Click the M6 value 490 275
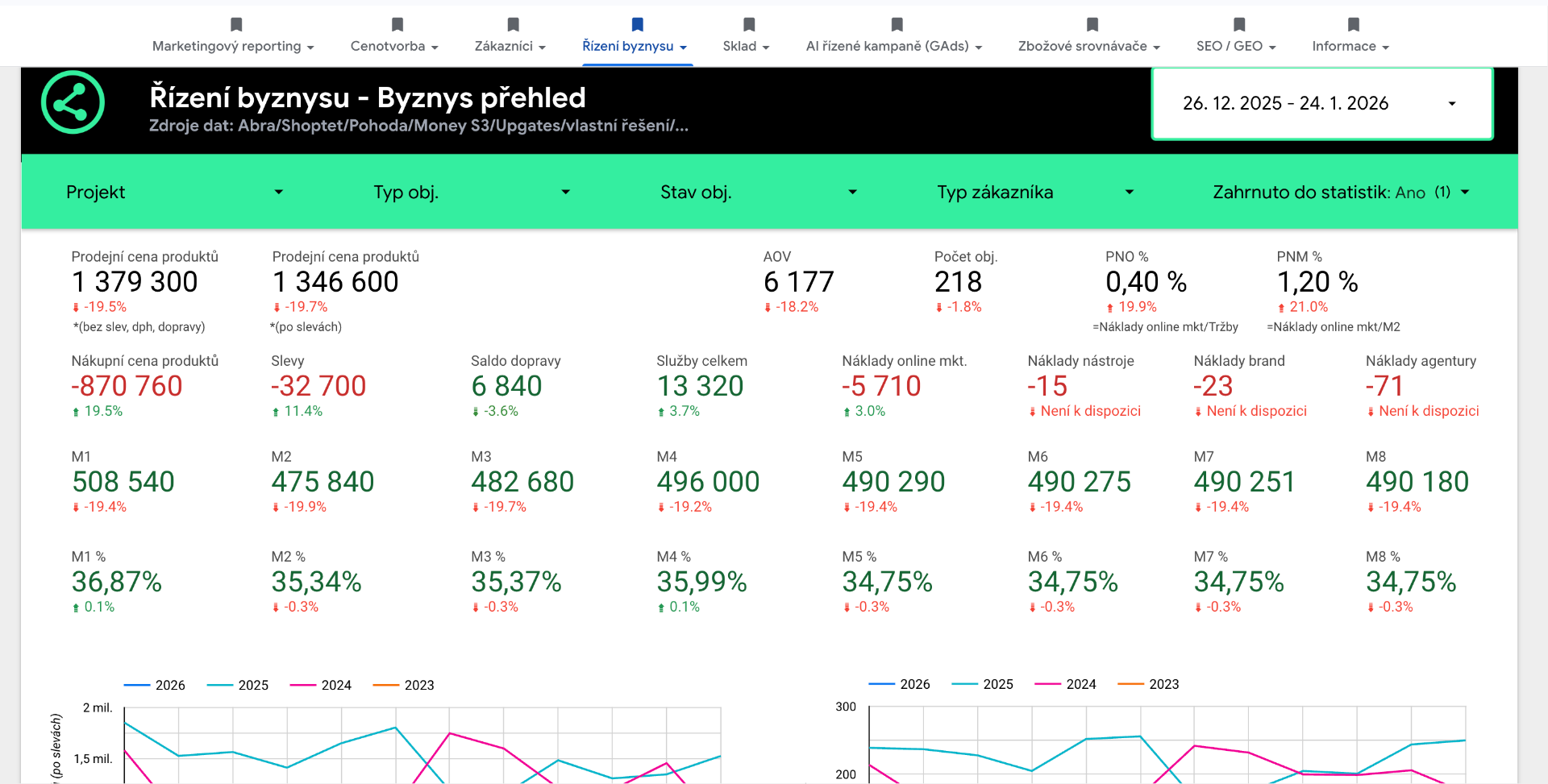The height and width of the screenshot is (784, 1548). tap(1079, 482)
